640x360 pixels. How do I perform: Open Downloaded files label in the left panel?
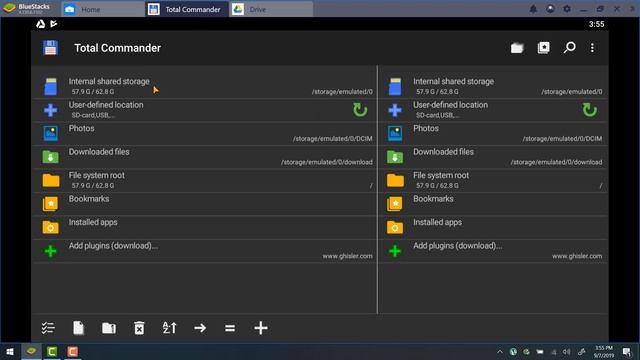click(99, 151)
